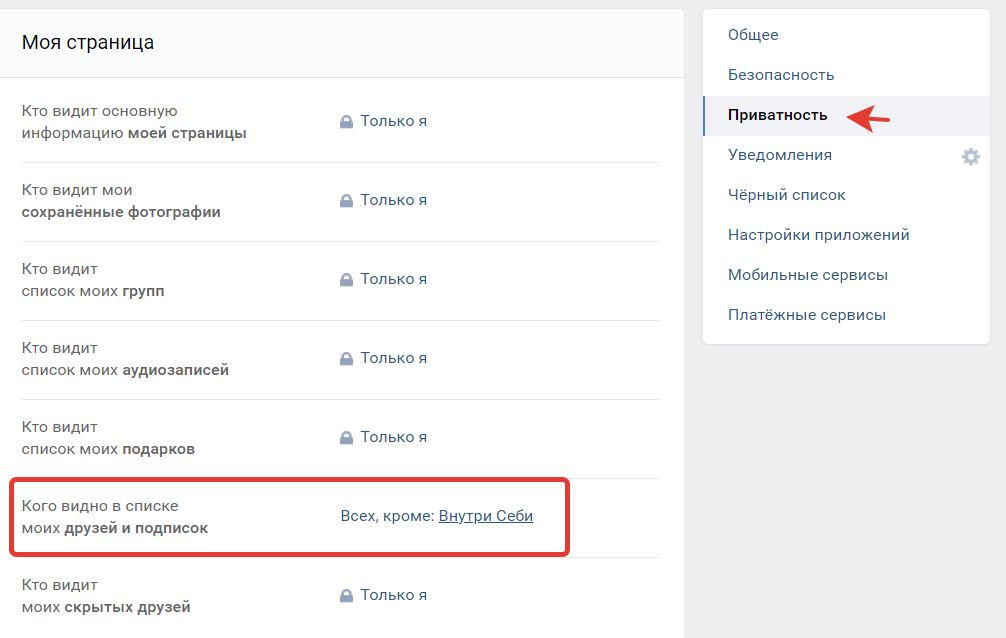Click label Кого видно в списке друзей и подписок
1006x638 pixels.
tap(115, 517)
